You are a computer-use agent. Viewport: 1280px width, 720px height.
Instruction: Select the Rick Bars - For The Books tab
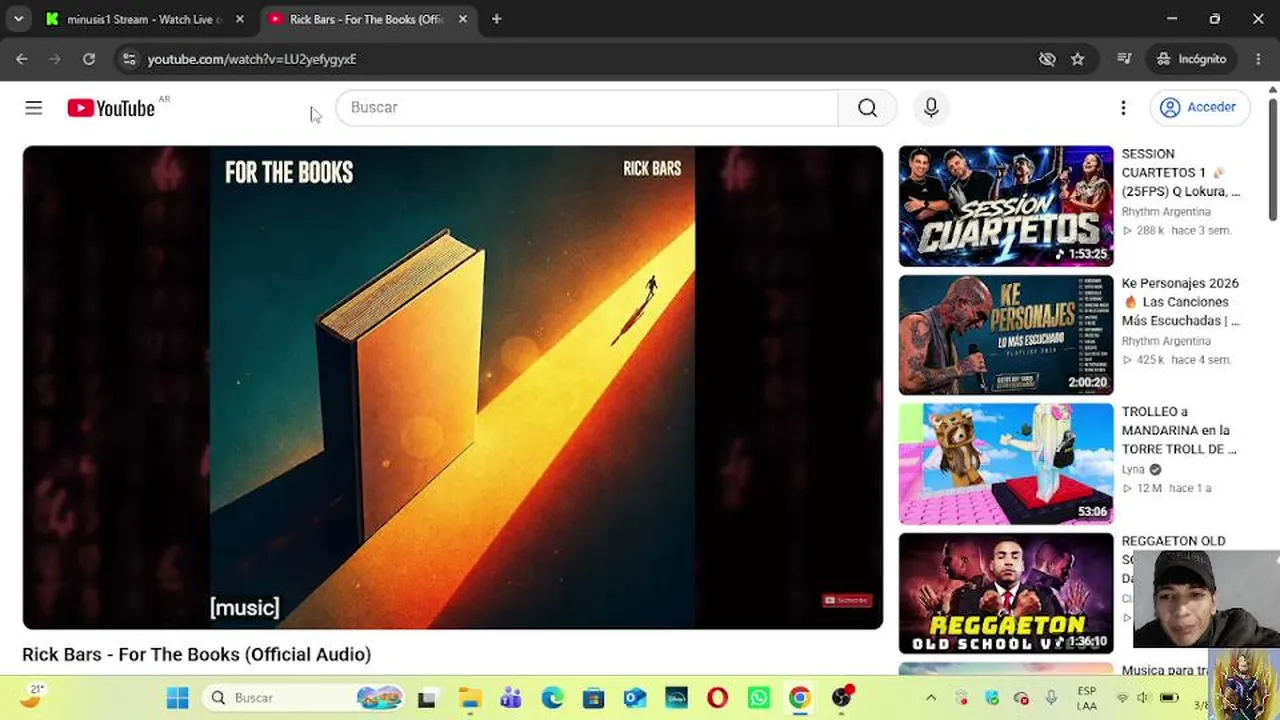pos(367,19)
